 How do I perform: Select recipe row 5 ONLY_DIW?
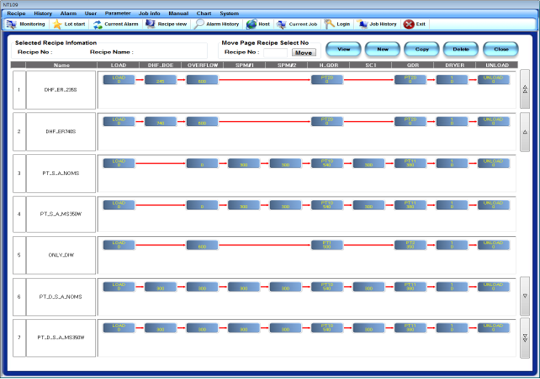(x=264, y=255)
